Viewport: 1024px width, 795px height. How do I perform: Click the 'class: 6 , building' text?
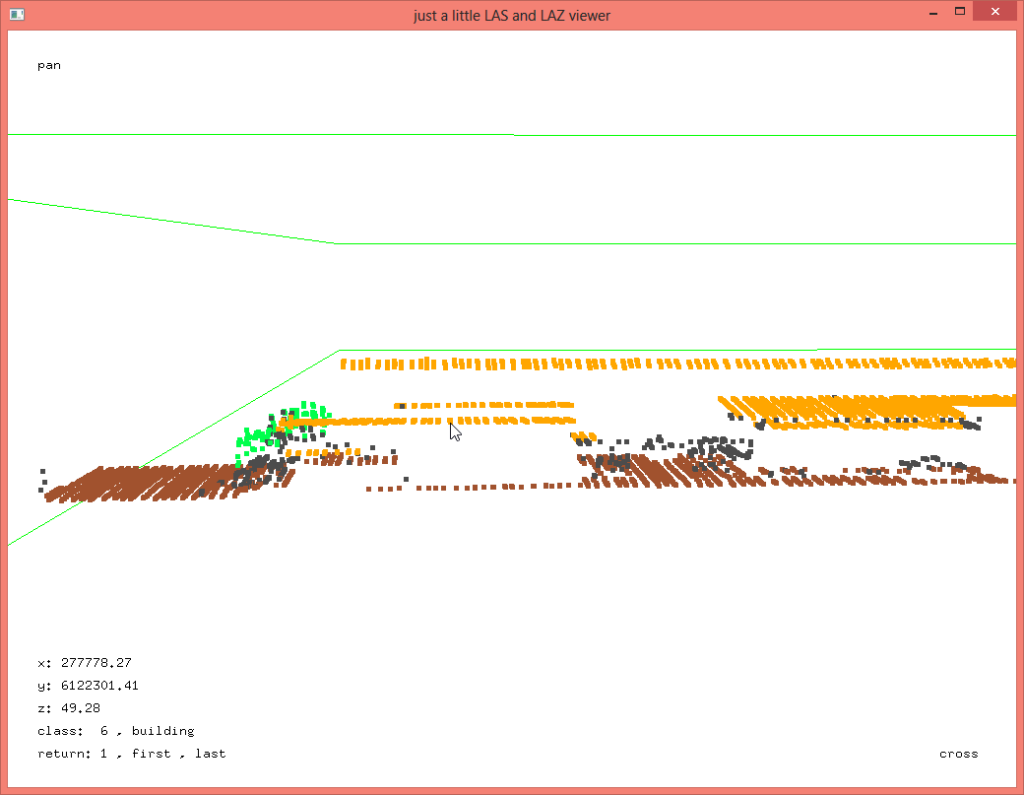(116, 731)
